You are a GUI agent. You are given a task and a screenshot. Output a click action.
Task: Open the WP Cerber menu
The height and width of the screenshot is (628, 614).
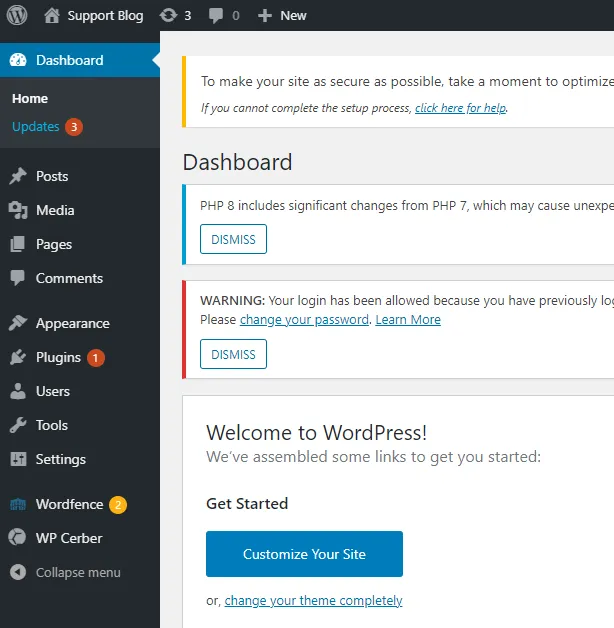[69, 538]
